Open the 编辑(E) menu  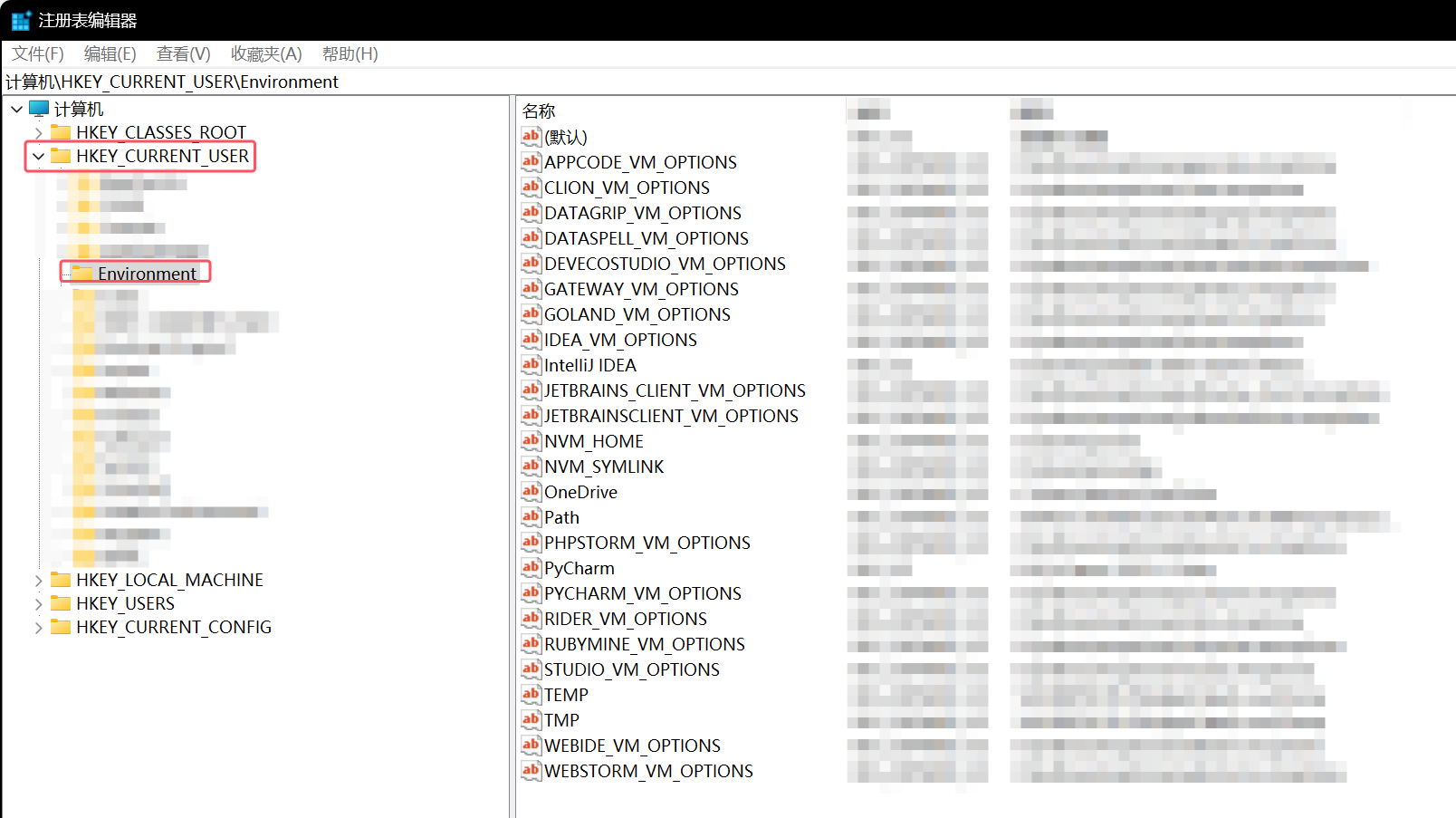click(110, 54)
